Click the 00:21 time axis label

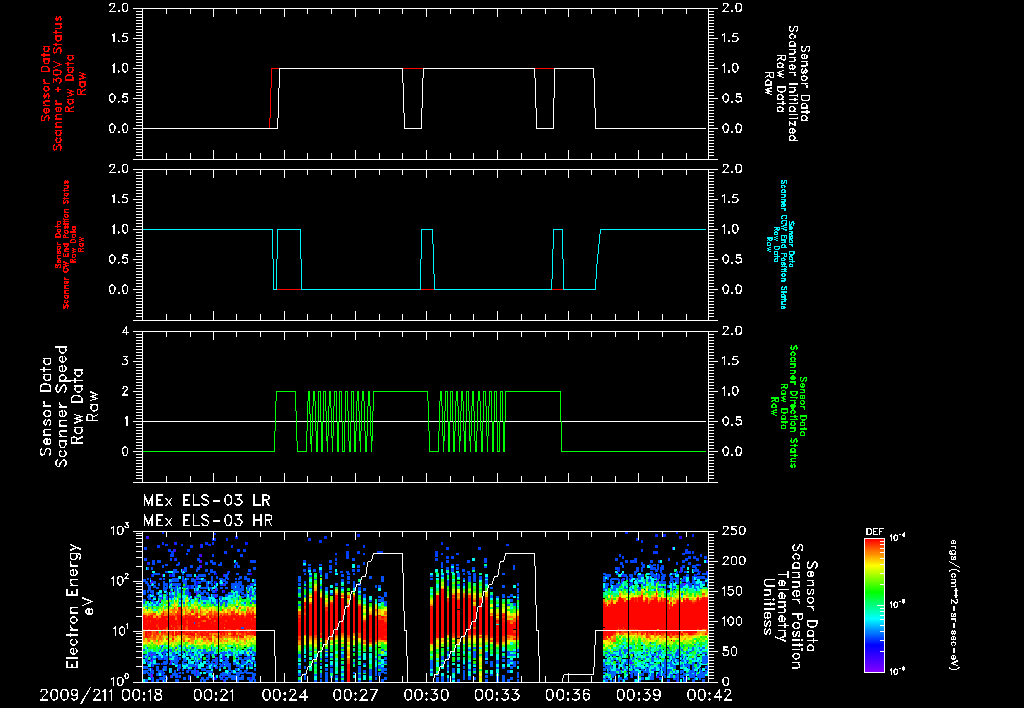pos(214,695)
